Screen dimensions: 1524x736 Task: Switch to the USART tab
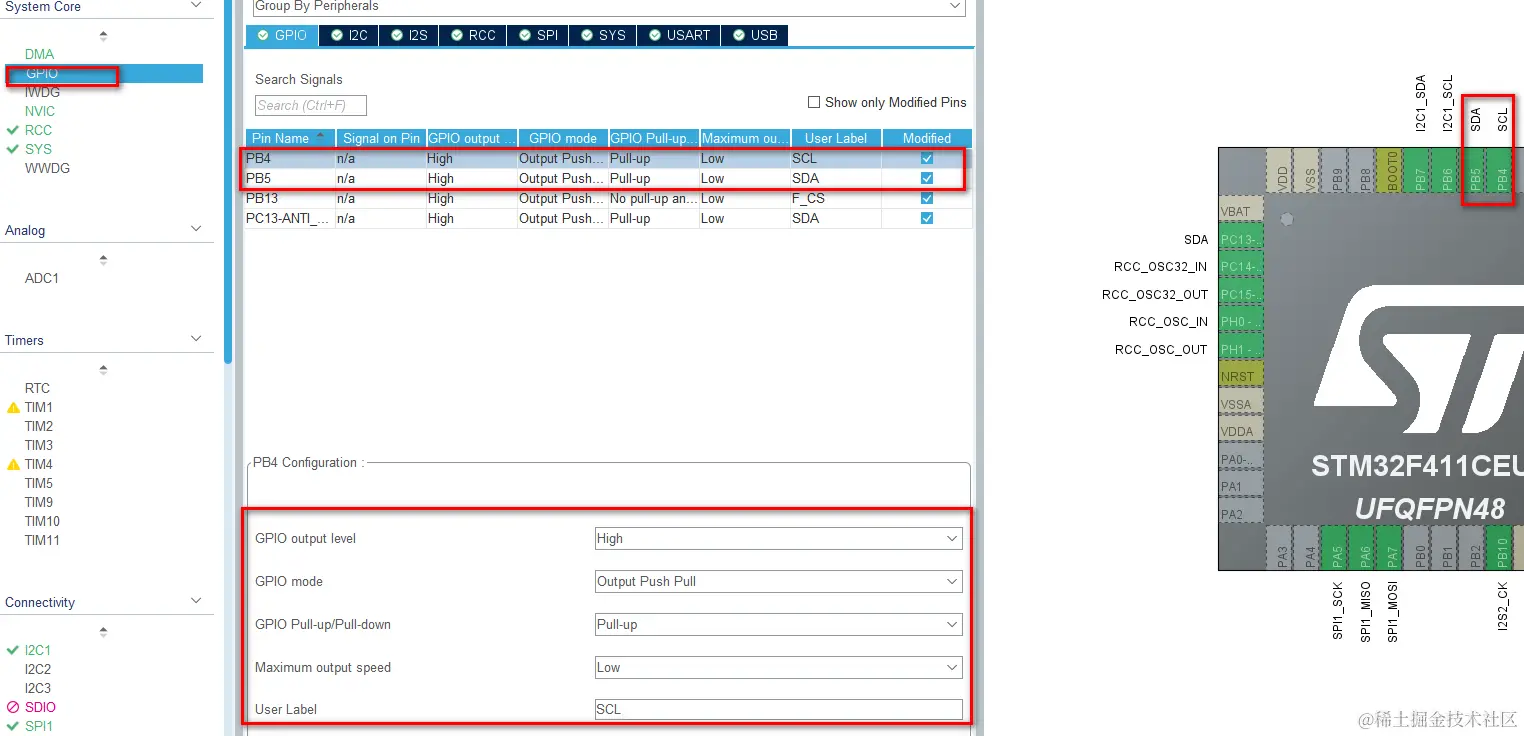pos(679,35)
